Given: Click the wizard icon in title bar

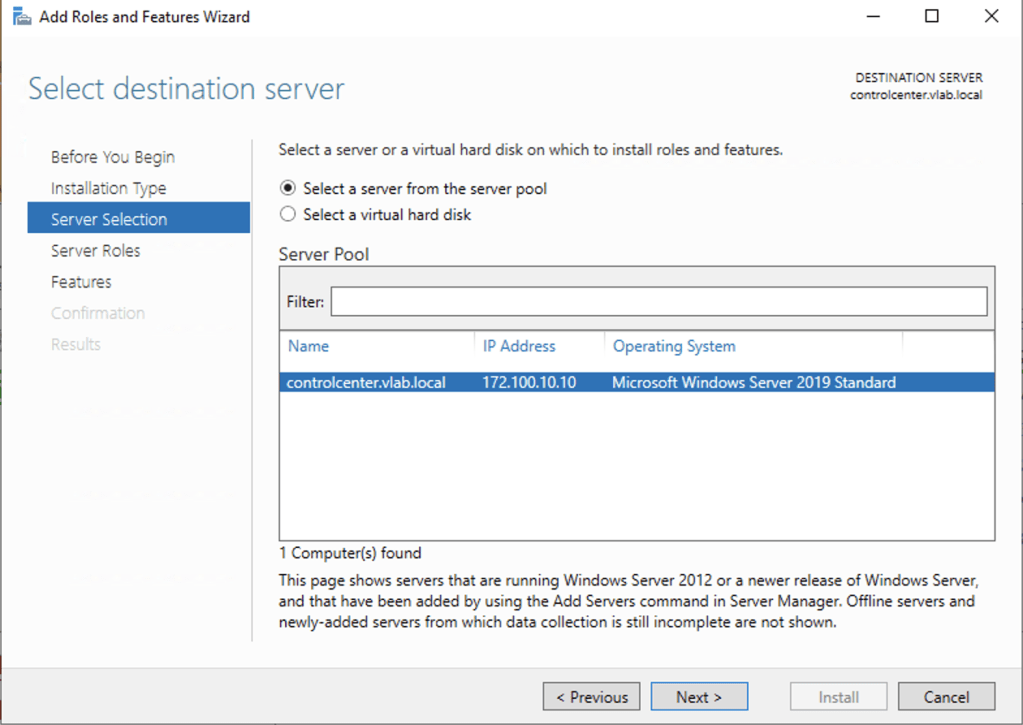Looking at the screenshot, I should point(21,17).
